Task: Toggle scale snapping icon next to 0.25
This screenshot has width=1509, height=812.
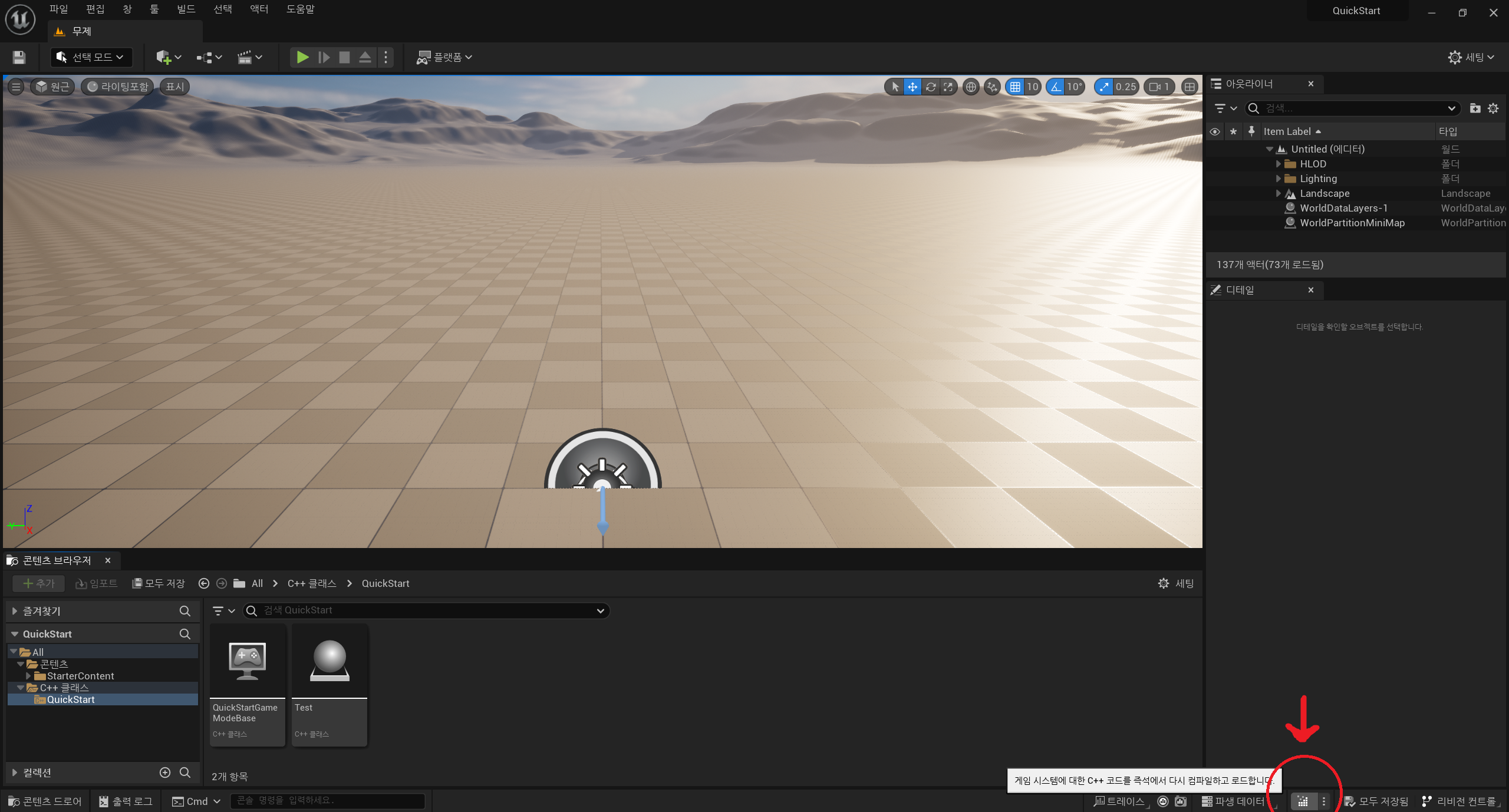Action: pyautogui.click(x=1104, y=87)
